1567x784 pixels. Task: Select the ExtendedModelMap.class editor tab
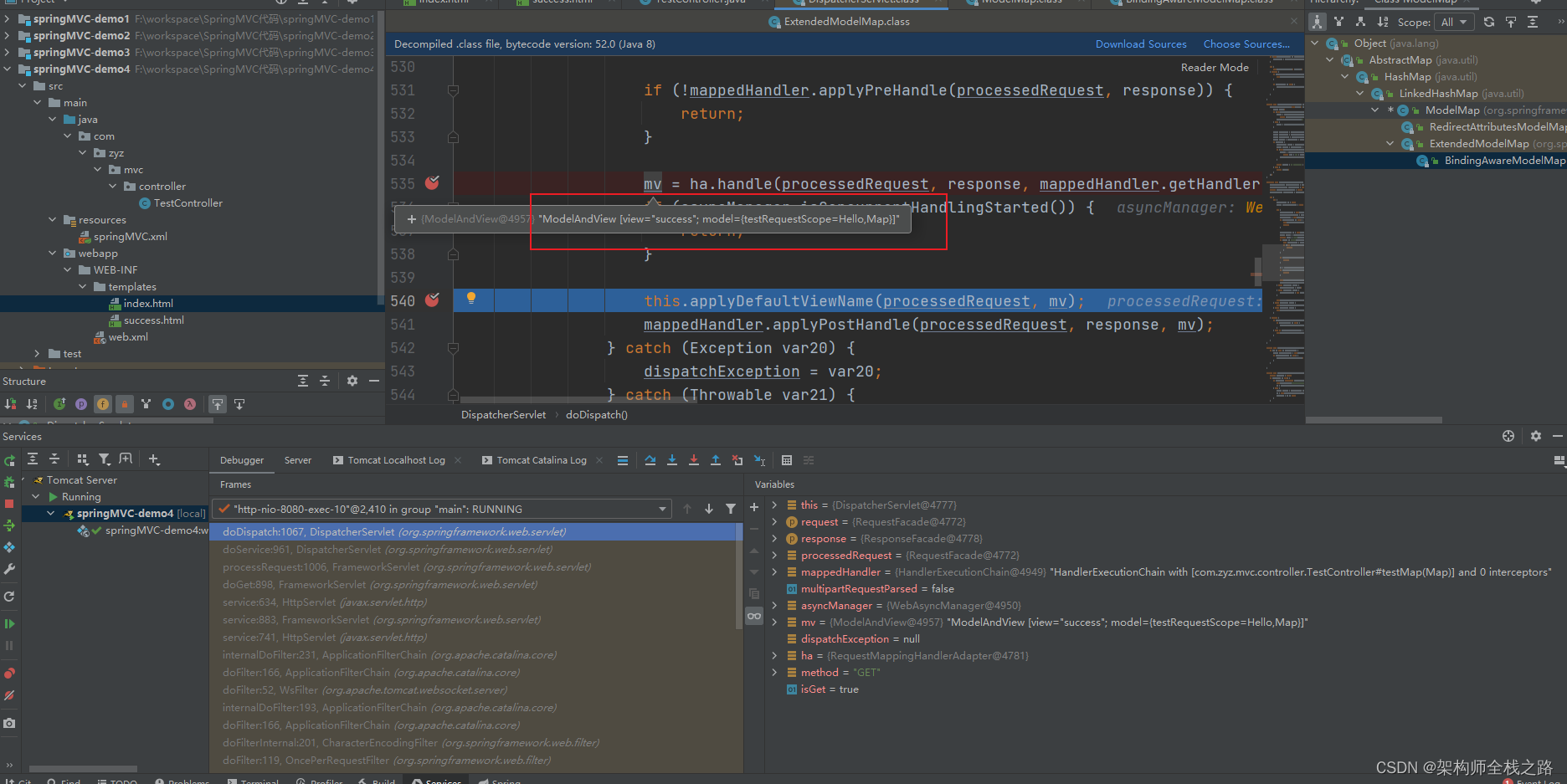pyautogui.click(x=839, y=22)
